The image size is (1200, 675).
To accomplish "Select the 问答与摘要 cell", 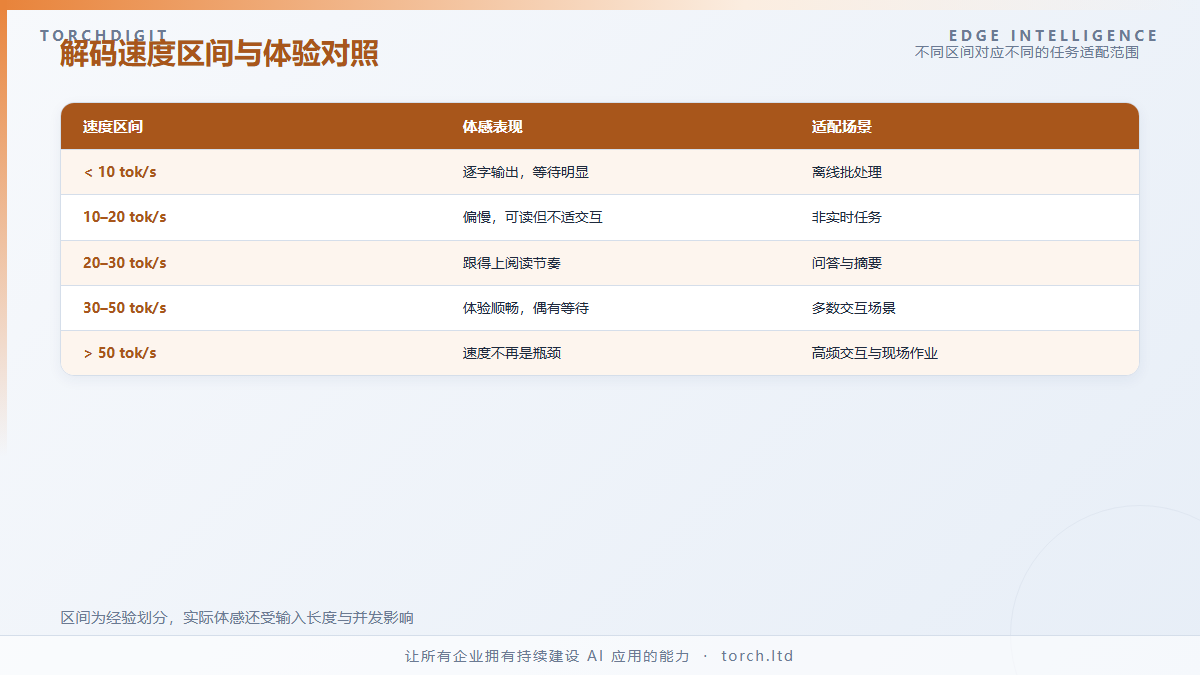I will tap(847, 263).
